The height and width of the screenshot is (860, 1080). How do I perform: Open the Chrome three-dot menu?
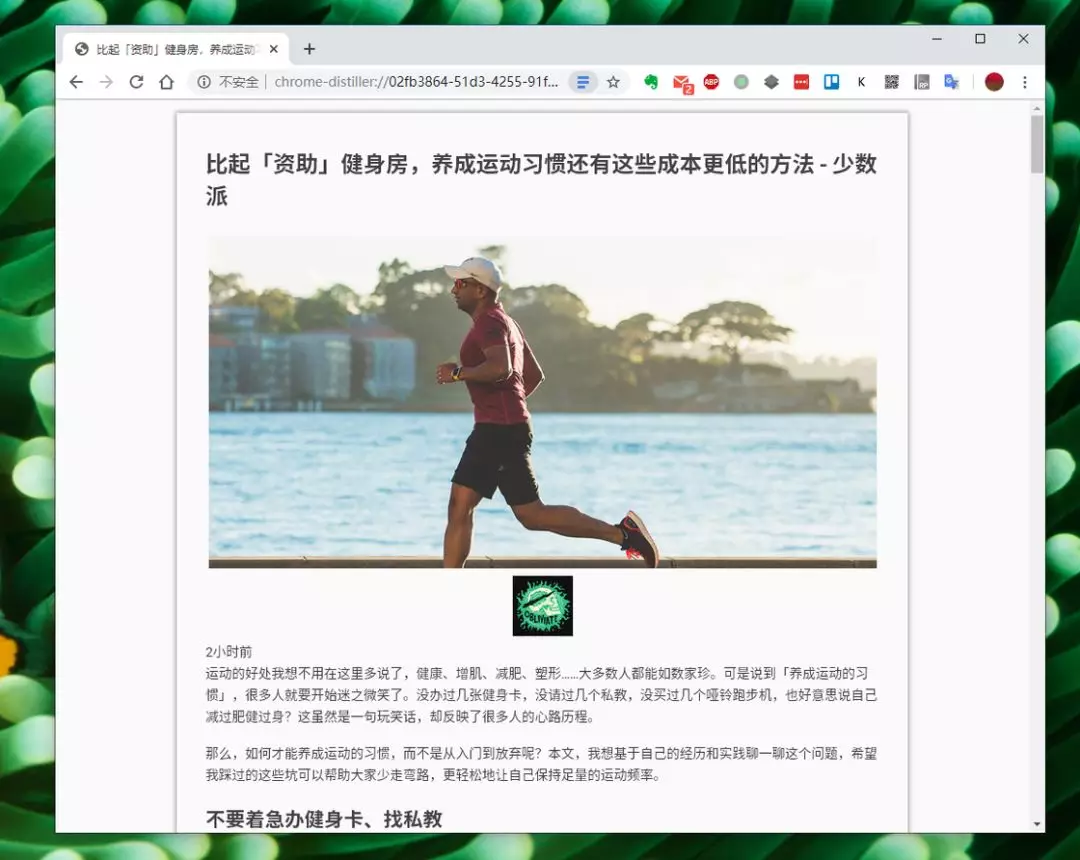[x=1024, y=82]
